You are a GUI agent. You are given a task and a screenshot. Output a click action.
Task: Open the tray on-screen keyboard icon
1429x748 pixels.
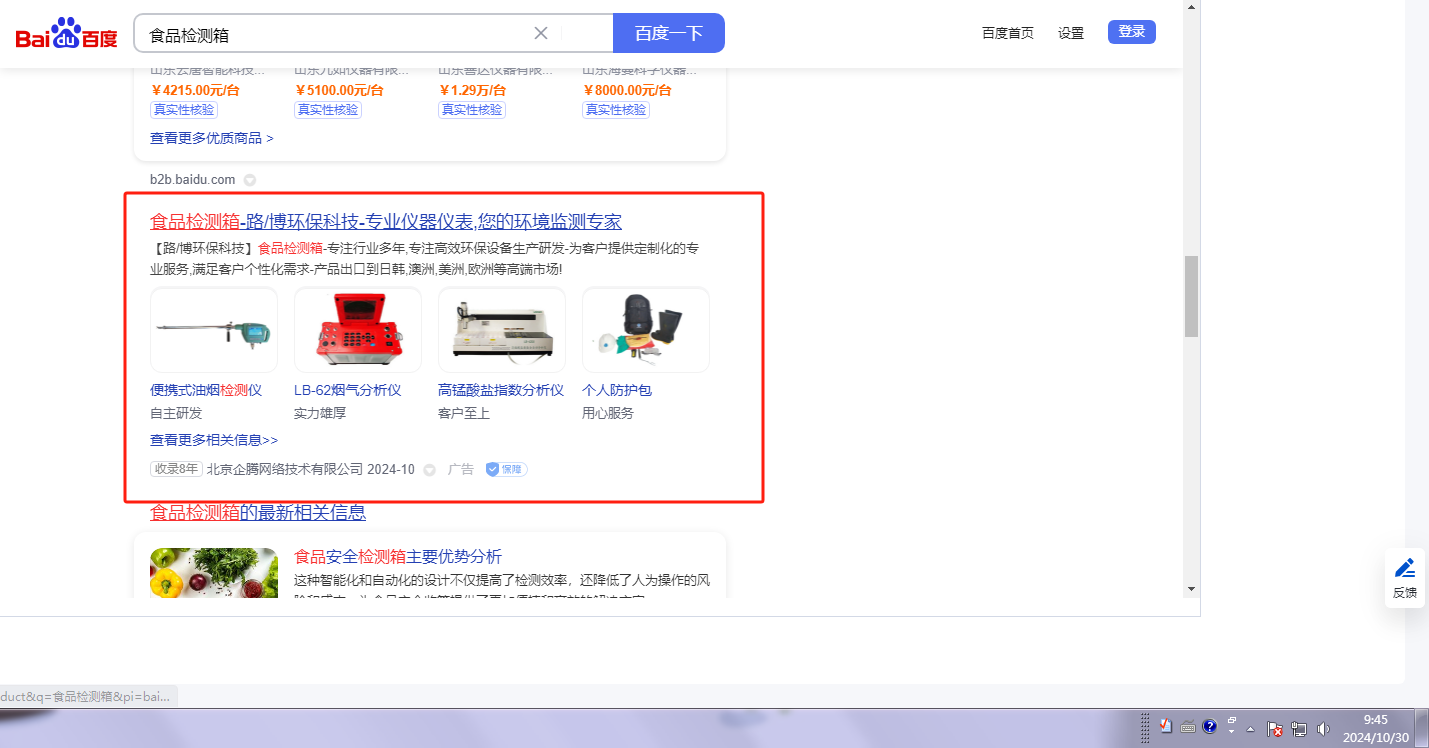1188,727
